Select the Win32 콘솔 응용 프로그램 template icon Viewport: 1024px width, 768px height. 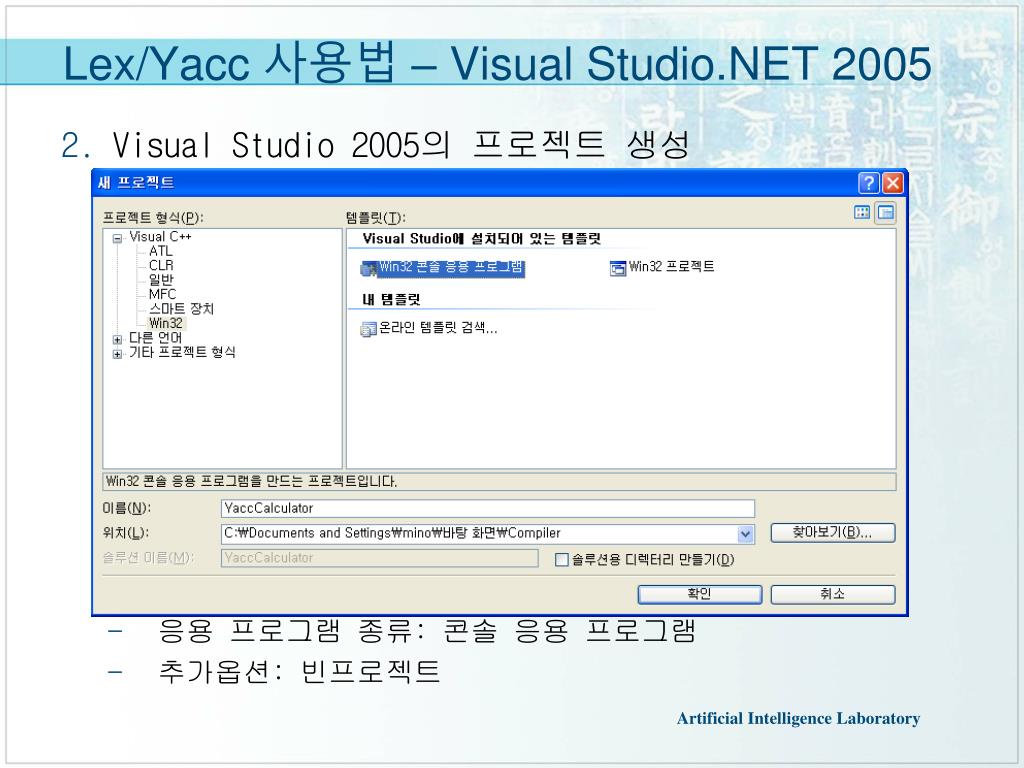point(369,269)
